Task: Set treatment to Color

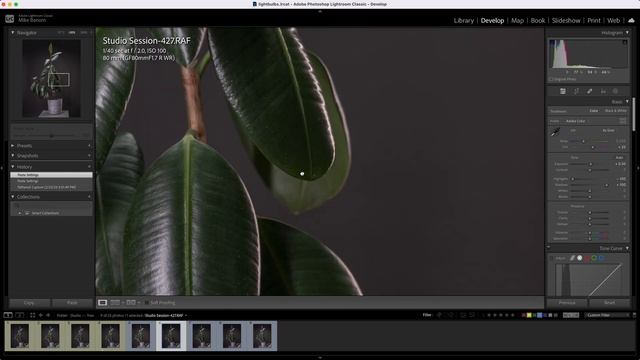Action: pos(594,111)
